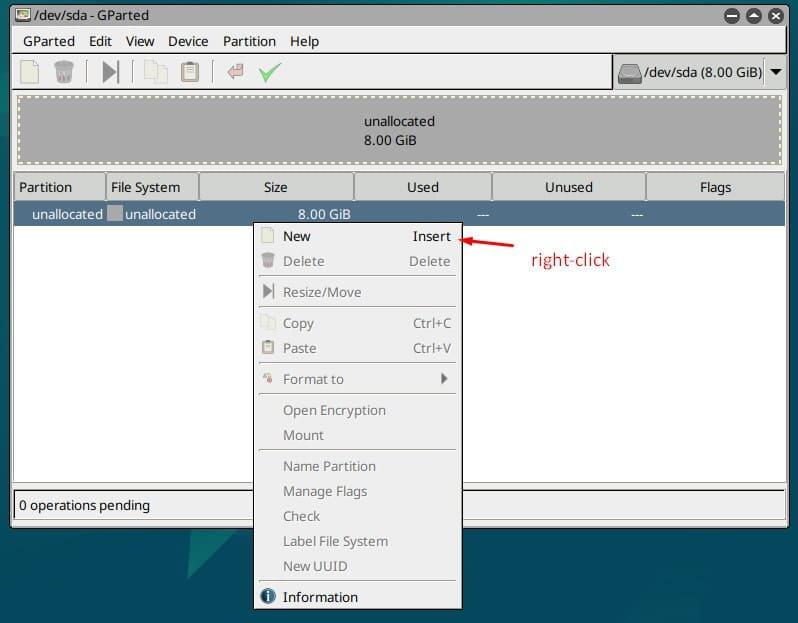Click the Copy partition toolbar icon
This screenshot has height=623, width=798.
point(155,72)
